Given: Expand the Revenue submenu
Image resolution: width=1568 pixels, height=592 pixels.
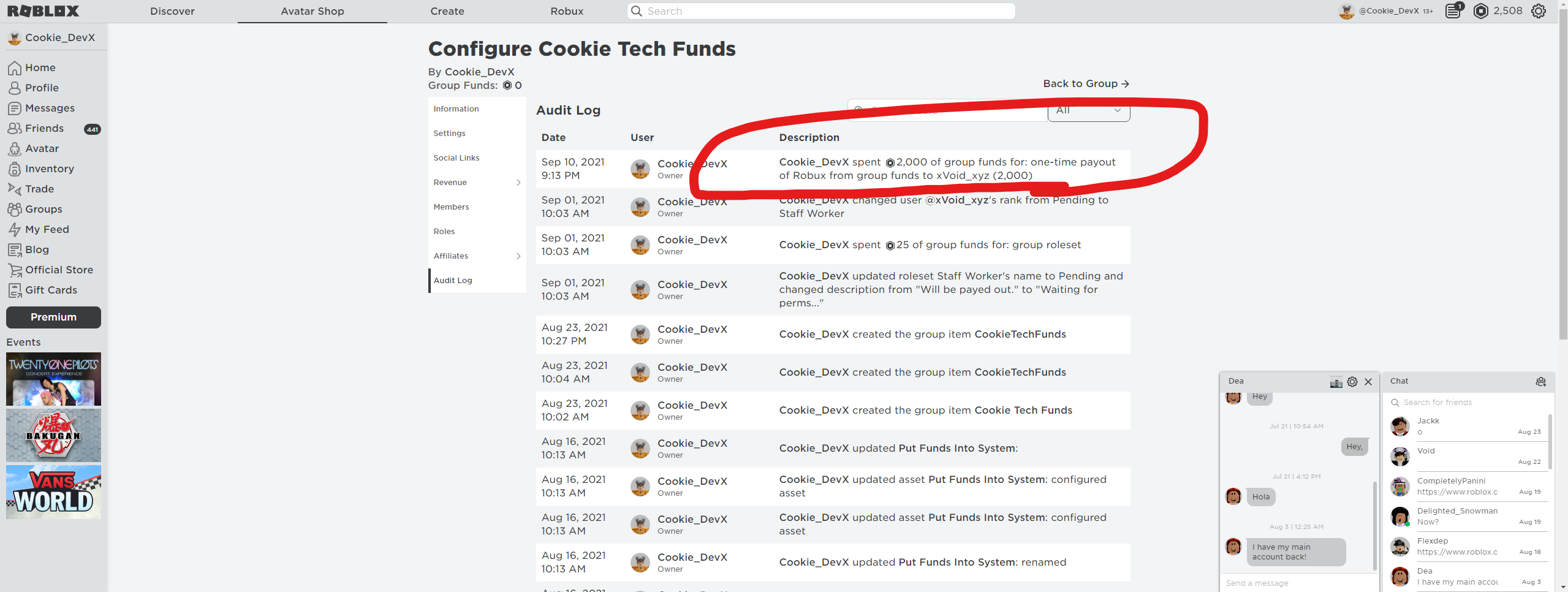Looking at the screenshot, I should click(477, 183).
